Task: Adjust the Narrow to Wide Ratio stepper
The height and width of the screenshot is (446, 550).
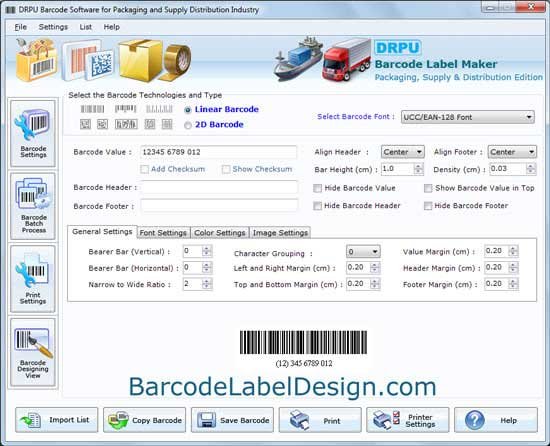Action: (x=207, y=284)
